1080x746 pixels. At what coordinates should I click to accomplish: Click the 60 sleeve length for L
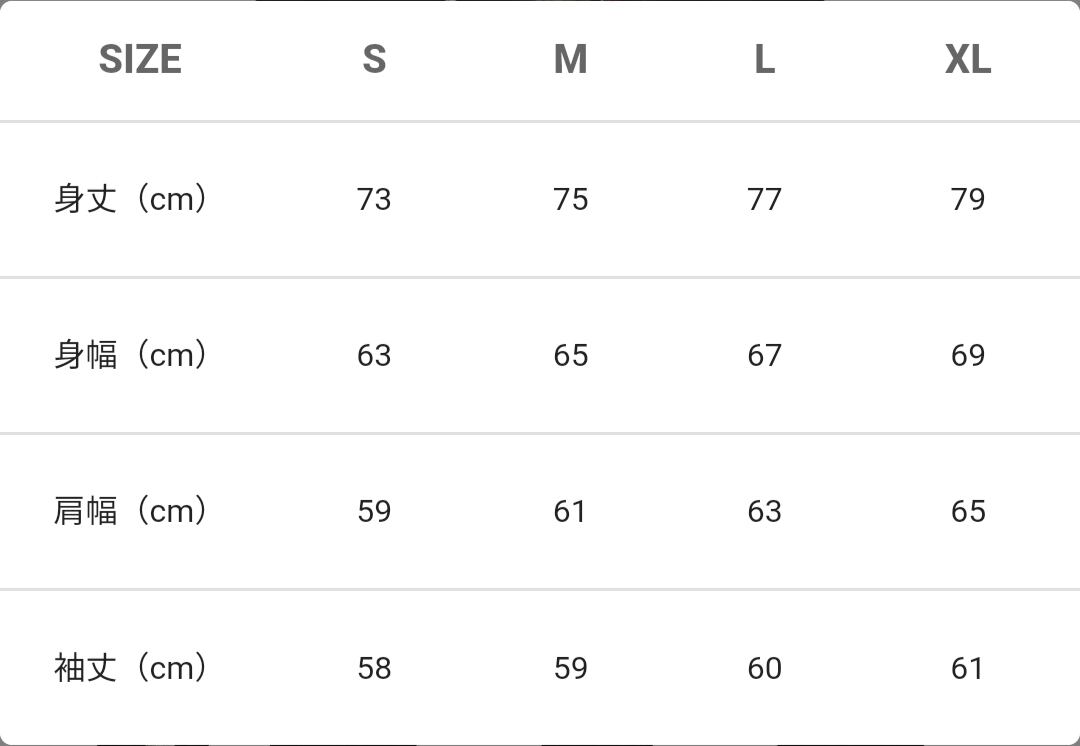(x=764, y=667)
